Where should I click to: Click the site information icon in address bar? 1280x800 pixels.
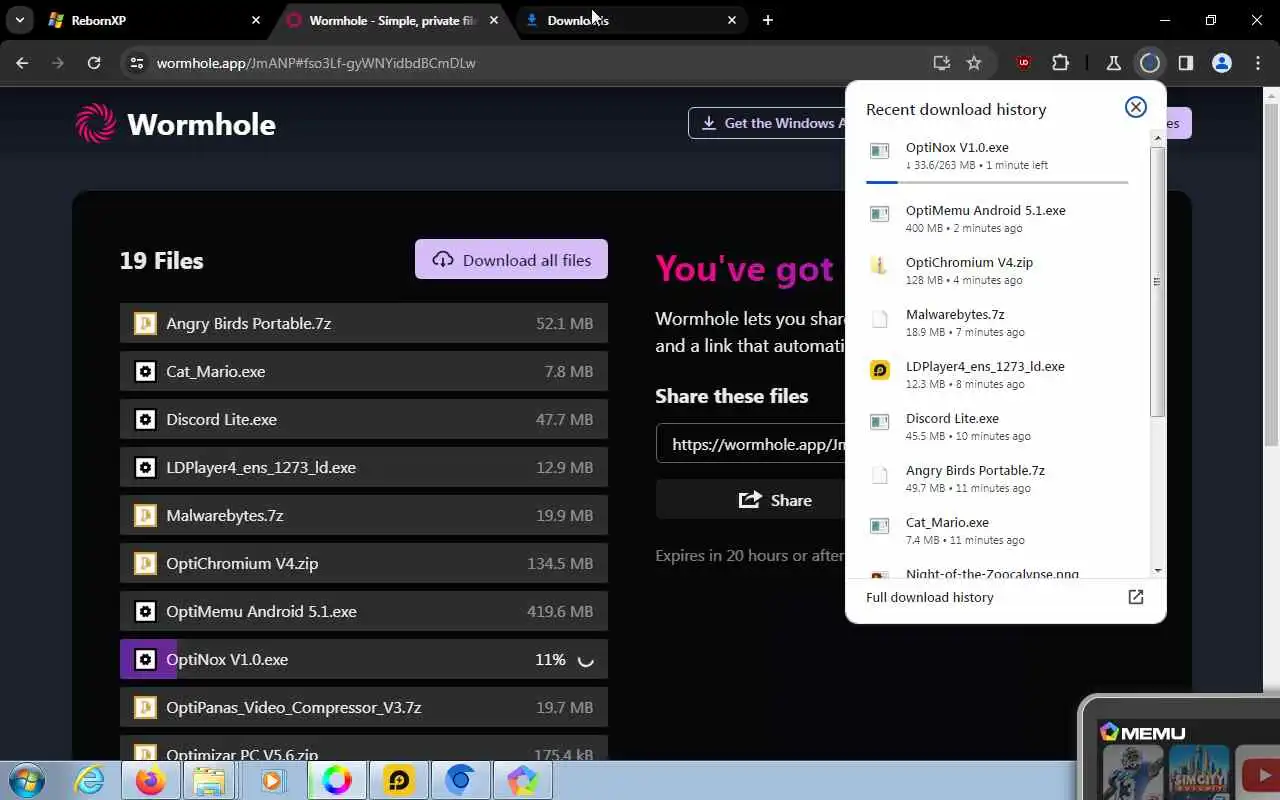[137, 63]
